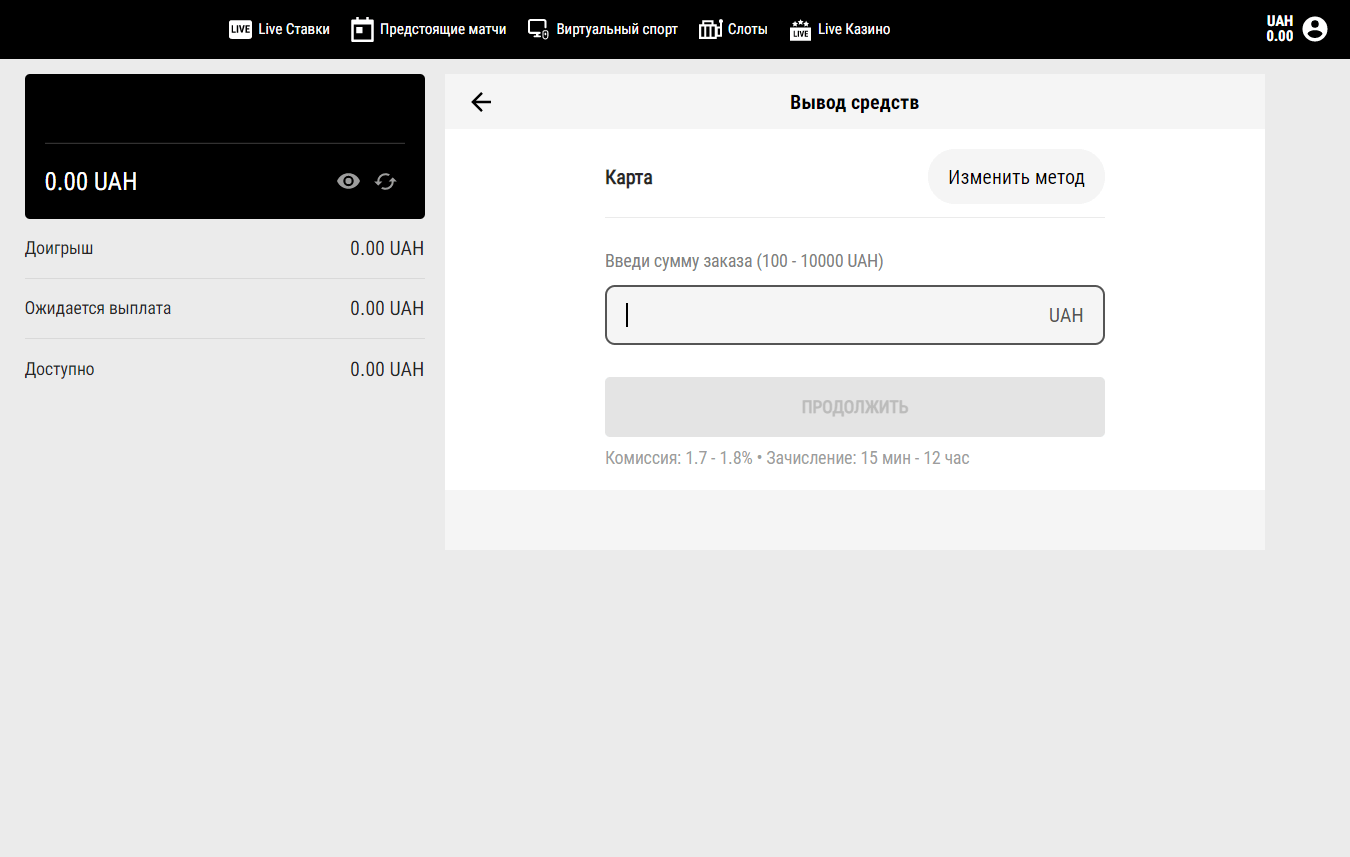1350x857 pixels.
Task: Hide the balance with the eye icon
Action: click(348, 181)
